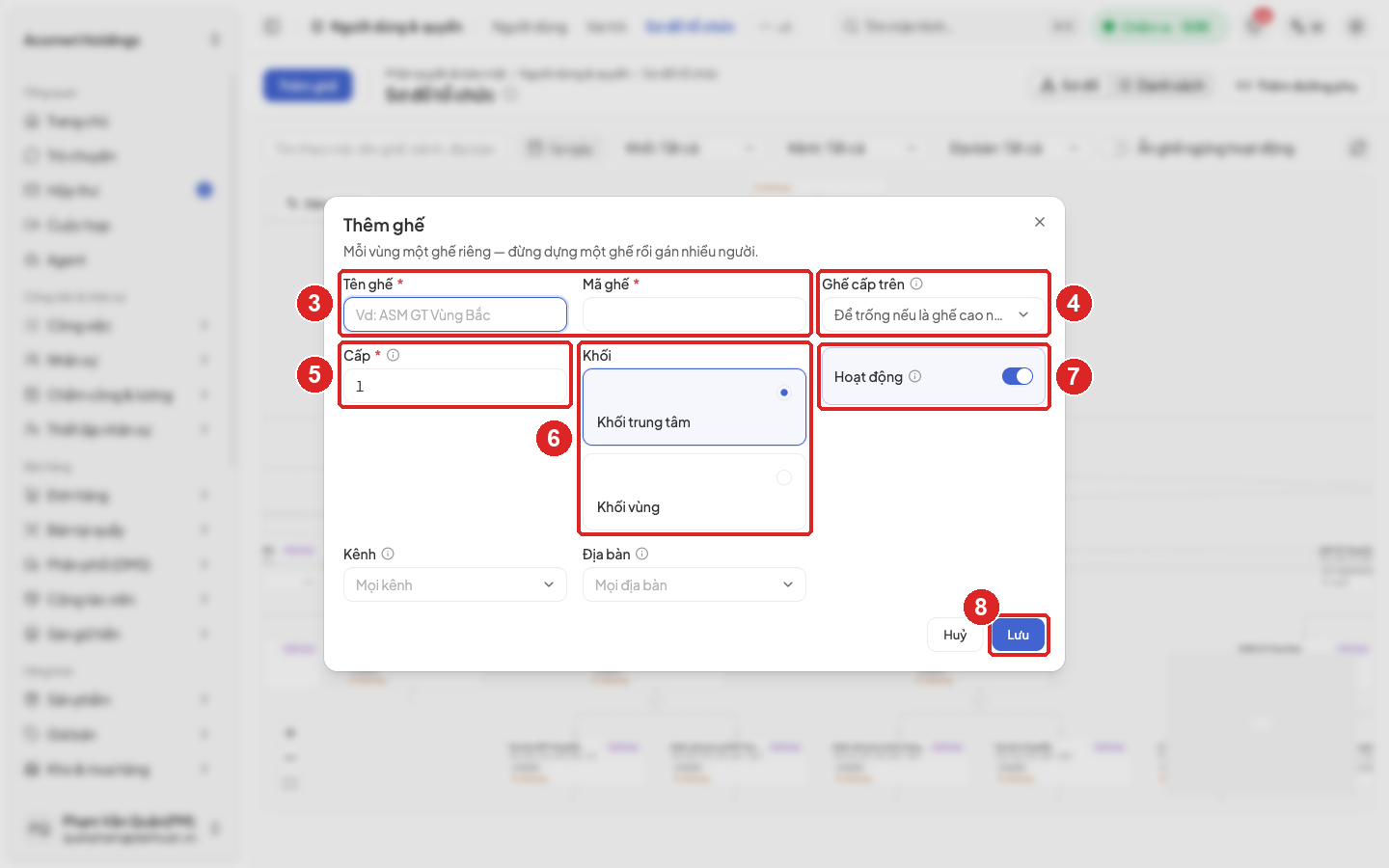Close the Thêm ghế dialog
This screenshot has width=1389, height=868.
tap(1040, 222)
